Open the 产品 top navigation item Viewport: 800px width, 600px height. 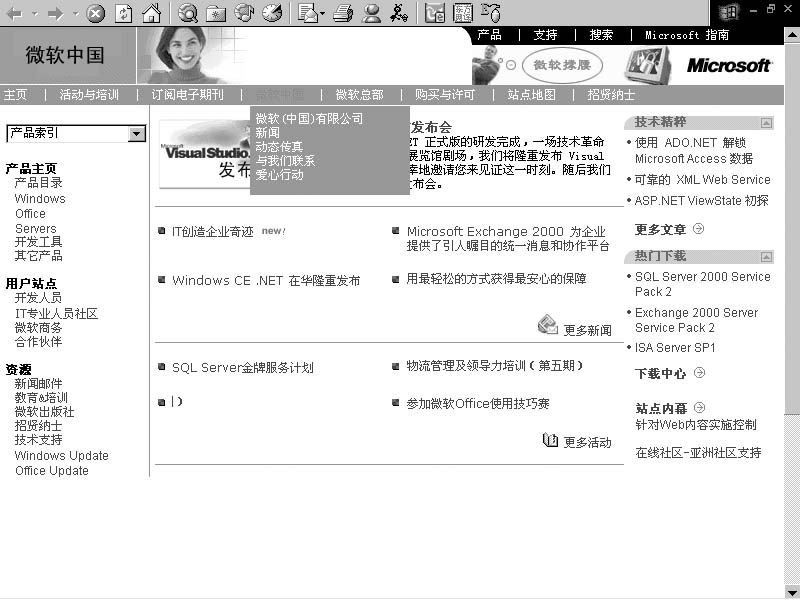pos(489,35)
